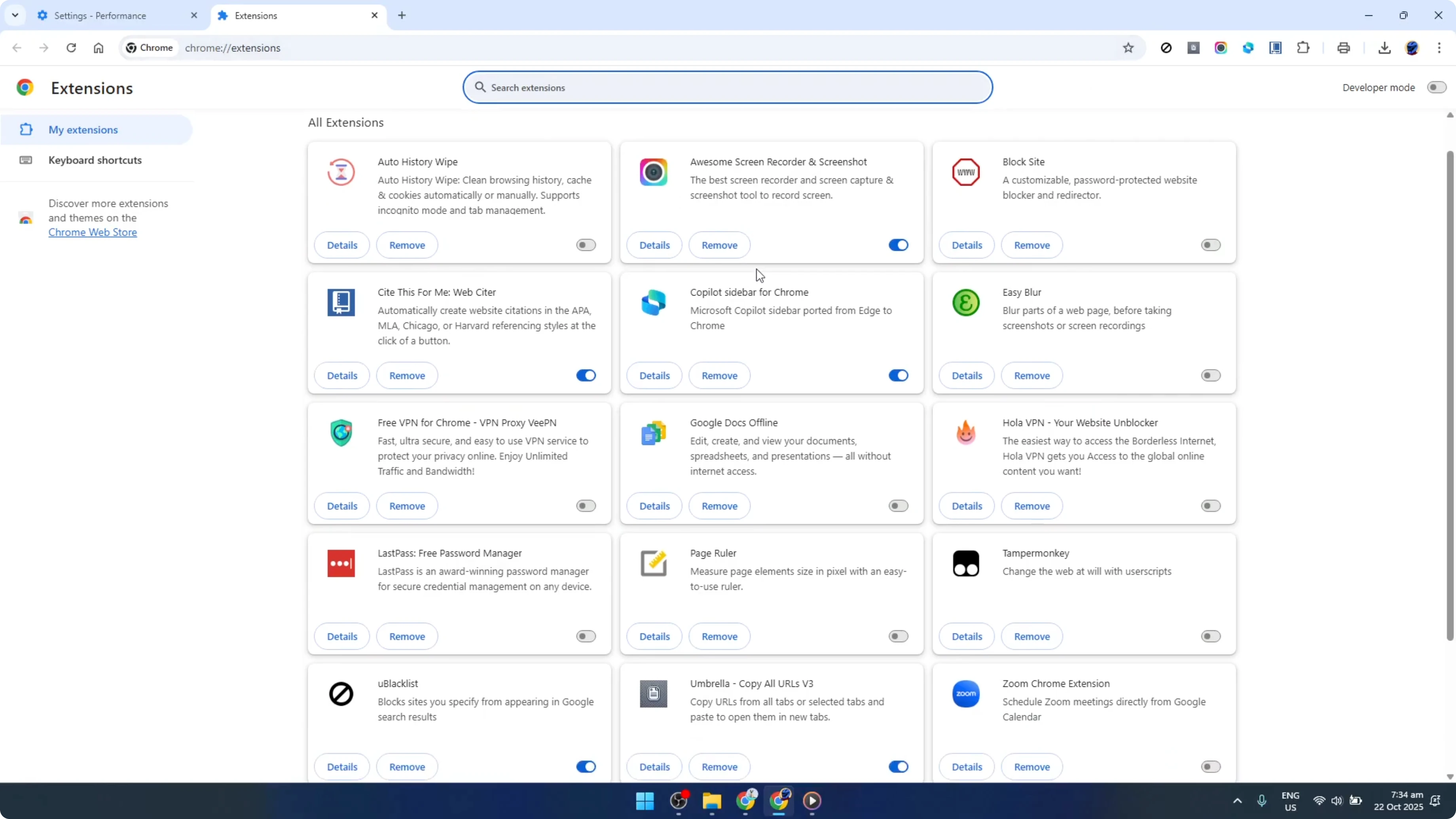Click the Zoom Chrome Extension icon
1456x819 pixels.
click(966, 694)
